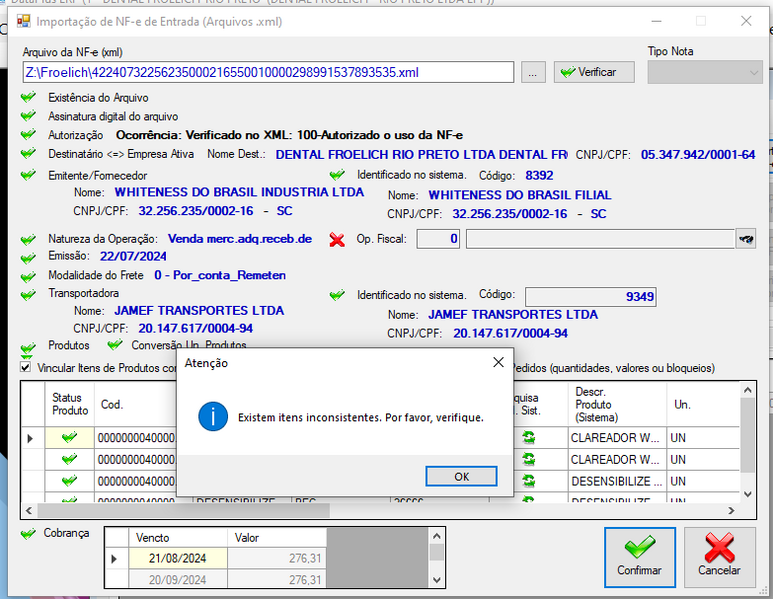Click the Op. Fiscal code field showing 0

pyautogui.click(x=438, y=239)
